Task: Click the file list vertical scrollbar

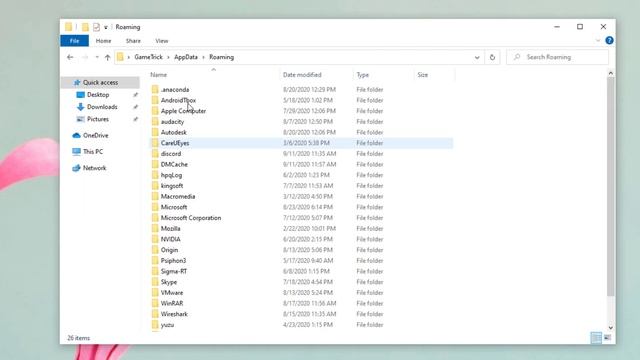Action: (x=611, y=187)
